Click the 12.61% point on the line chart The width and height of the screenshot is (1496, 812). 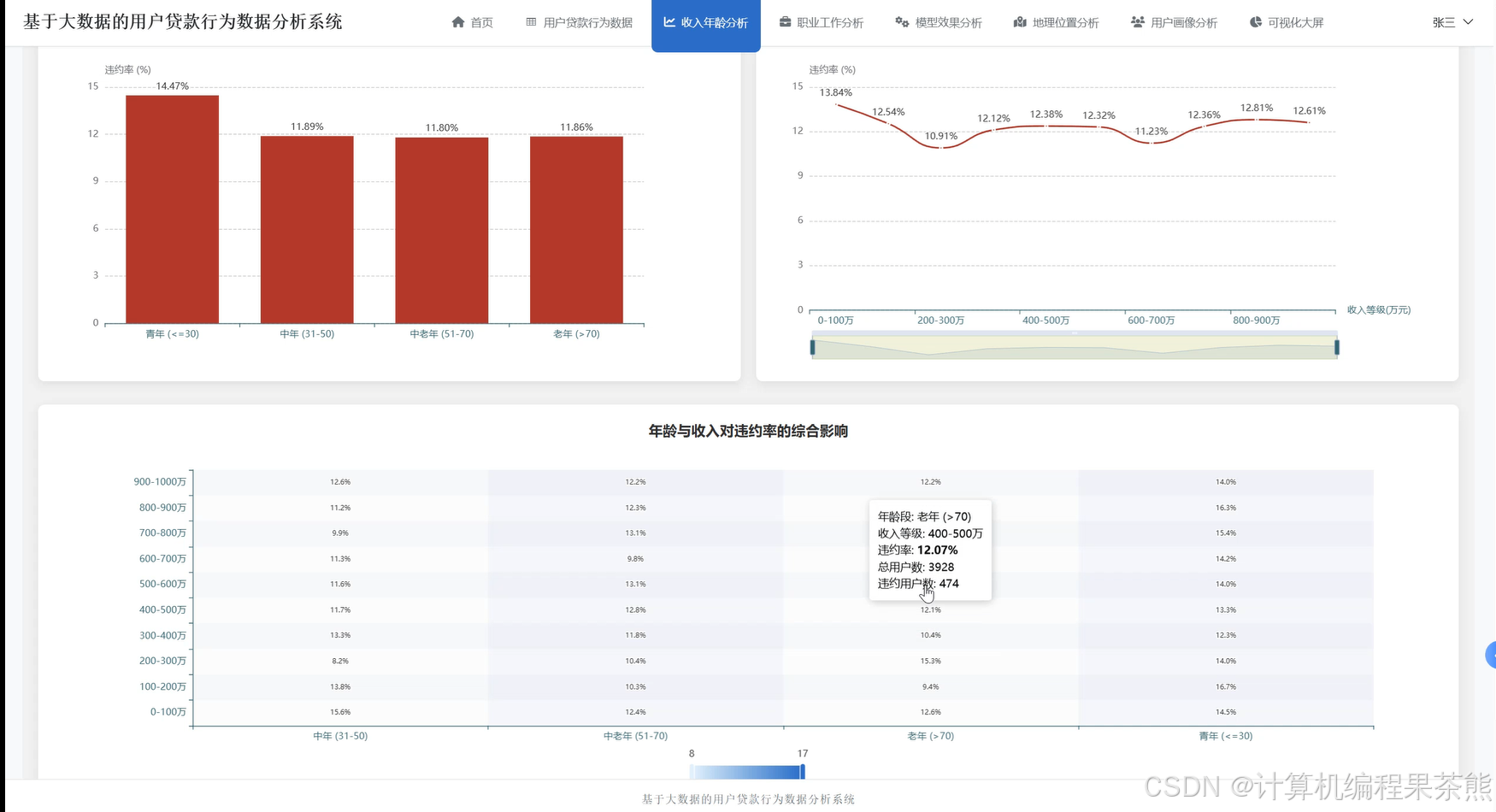[1309, 122]
